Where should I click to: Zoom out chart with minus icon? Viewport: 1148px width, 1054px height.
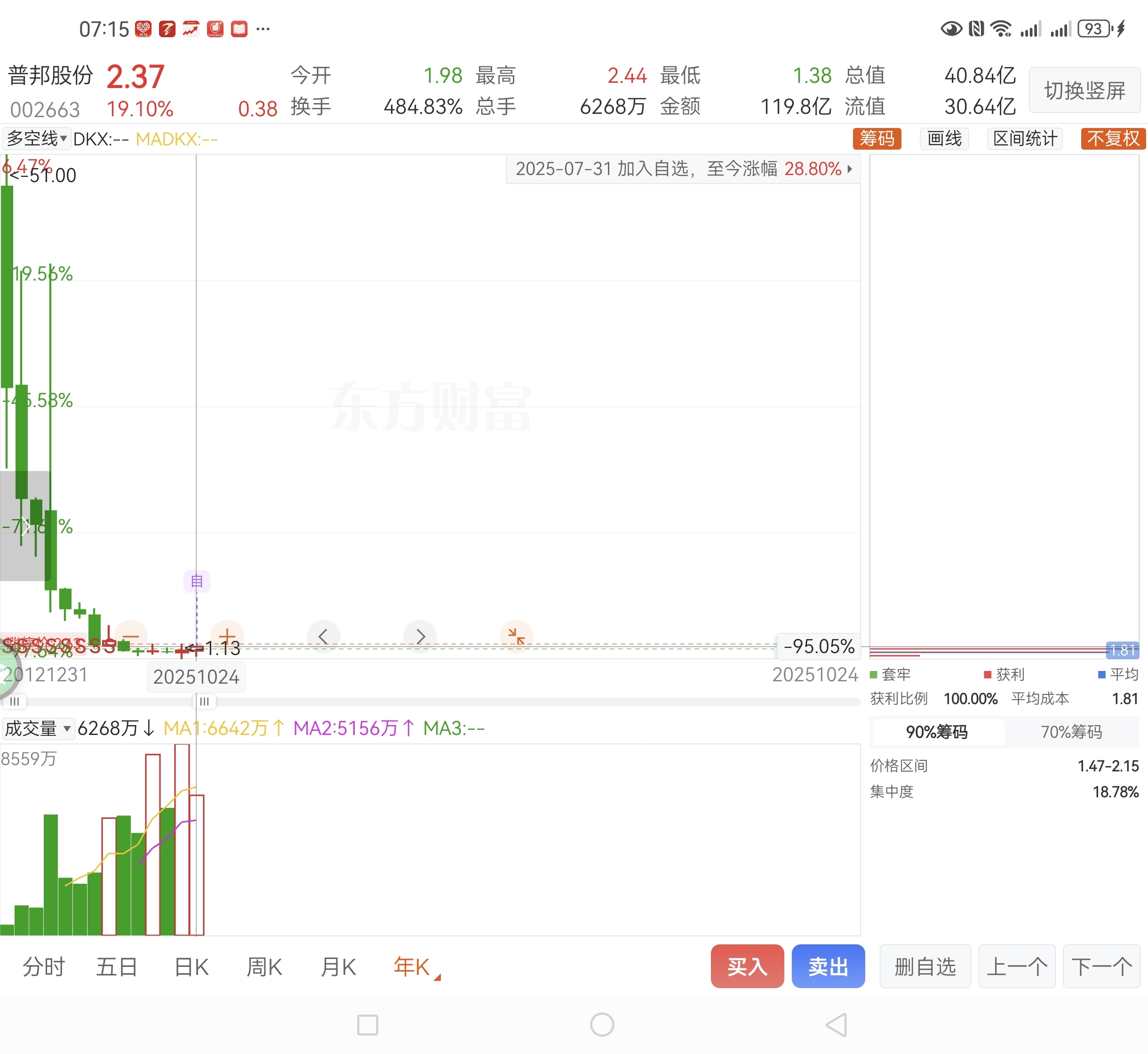tap(131, 637)
